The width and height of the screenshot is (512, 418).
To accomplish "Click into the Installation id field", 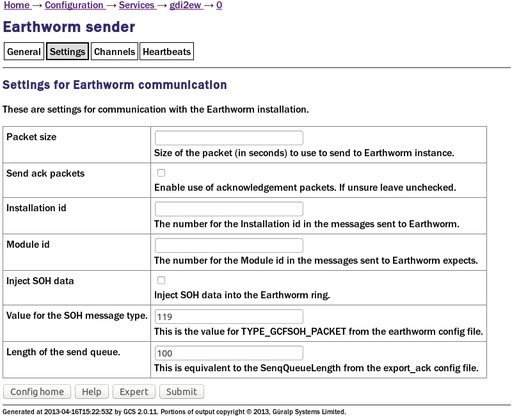I will [x=229, y=209].
